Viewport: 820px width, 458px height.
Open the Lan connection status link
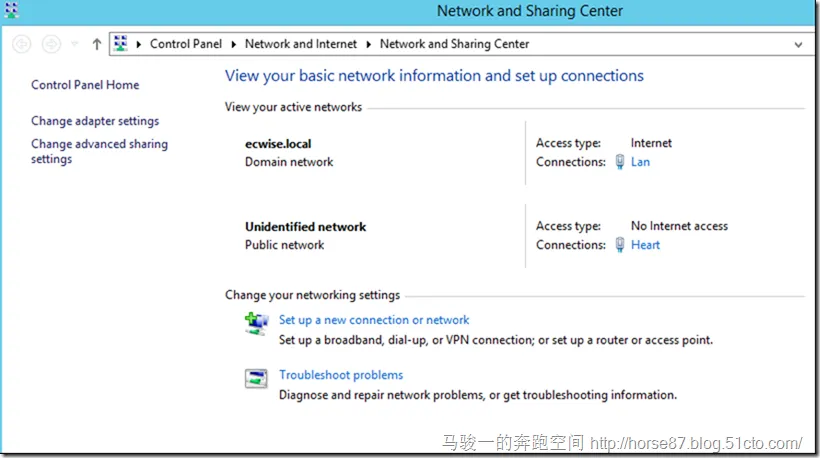640,162
